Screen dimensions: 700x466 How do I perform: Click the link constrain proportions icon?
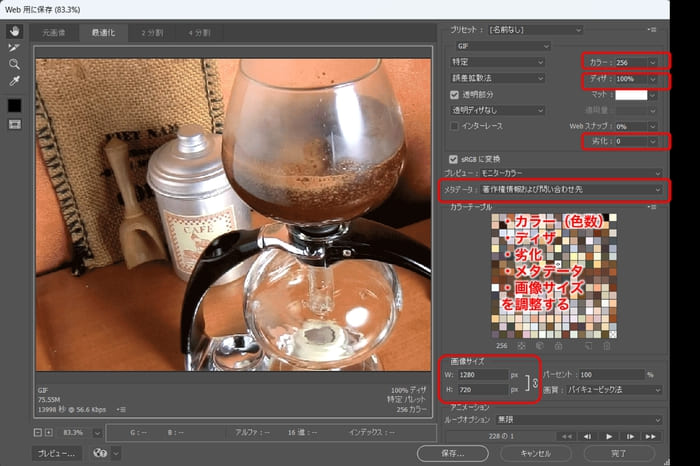click(530, 382)
